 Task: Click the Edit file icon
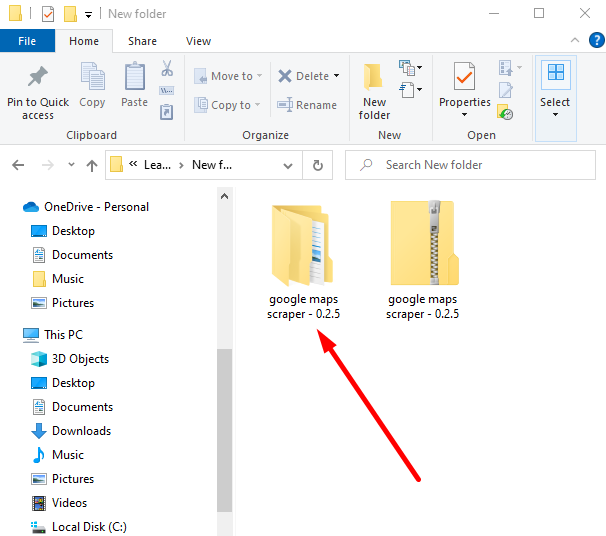(x=506, y=90)
